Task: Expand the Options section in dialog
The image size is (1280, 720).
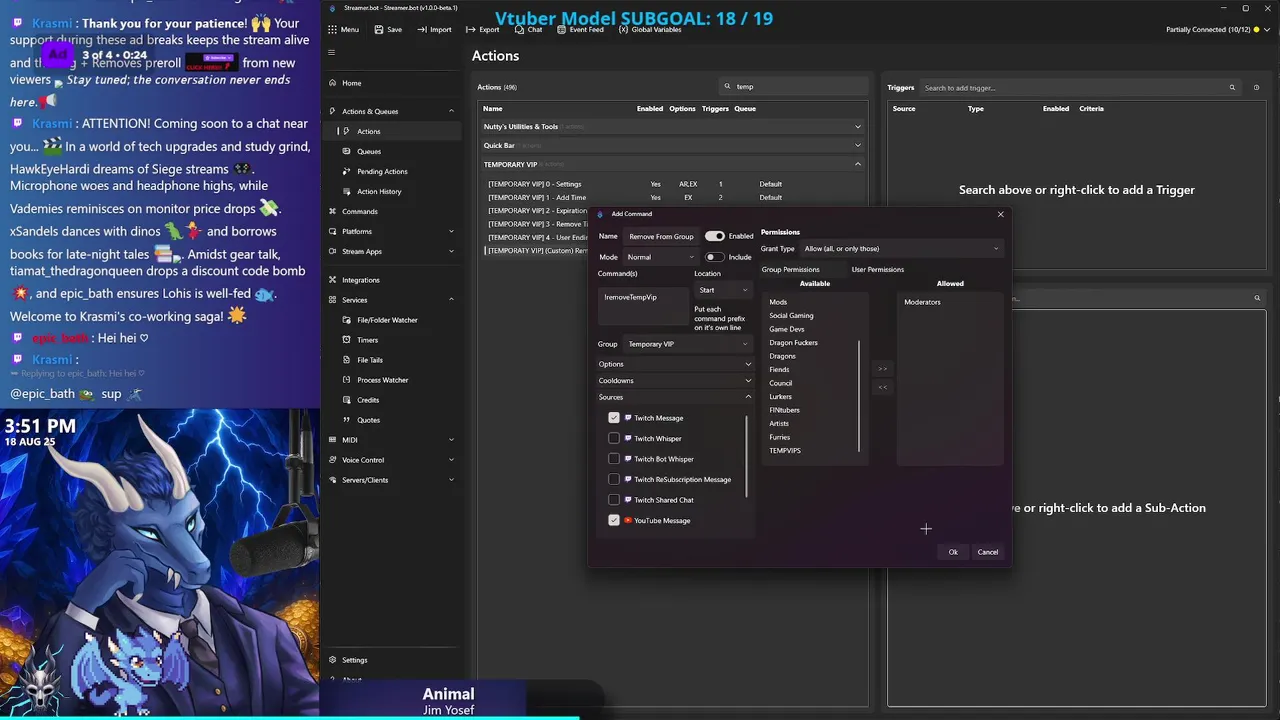Action: tap(675, 364)
